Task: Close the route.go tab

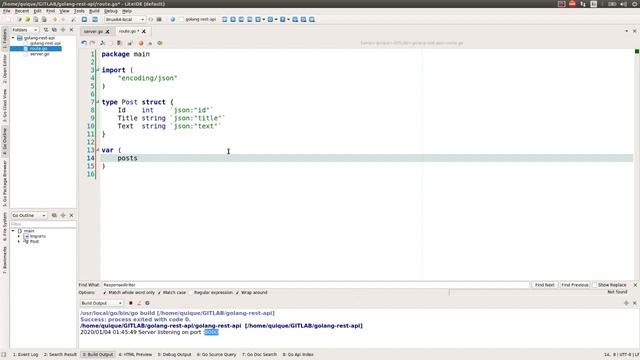Action: 144,31
